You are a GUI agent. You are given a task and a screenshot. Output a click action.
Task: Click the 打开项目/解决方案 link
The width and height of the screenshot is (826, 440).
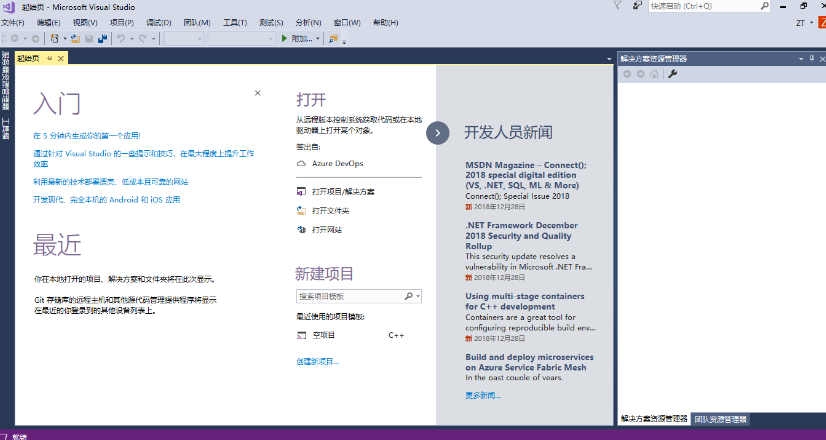[342, 191]
